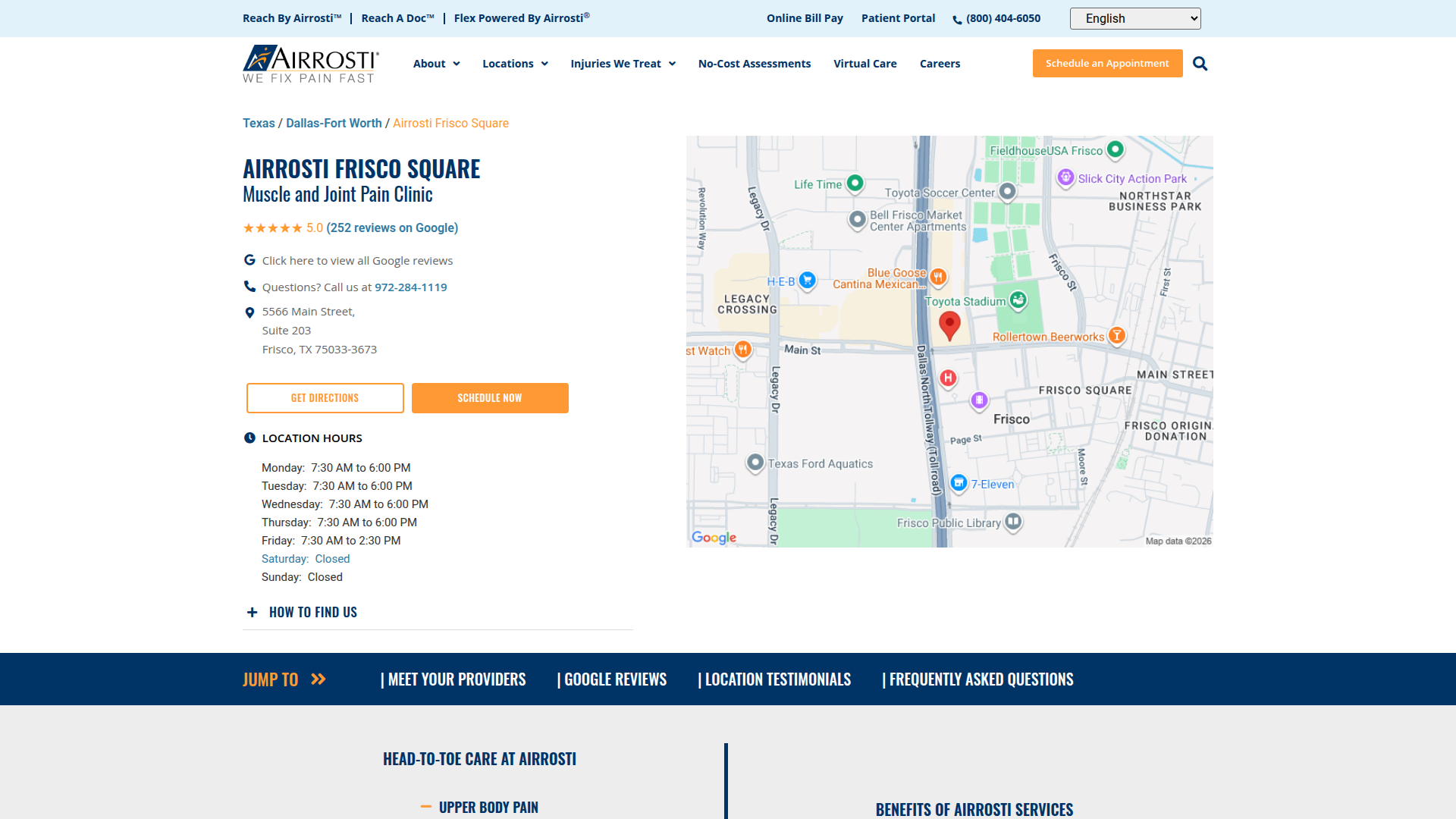Screen dimensions: 1456x819
Task: Open 252 reviews on Google link
Action: [x=392, y=228]
